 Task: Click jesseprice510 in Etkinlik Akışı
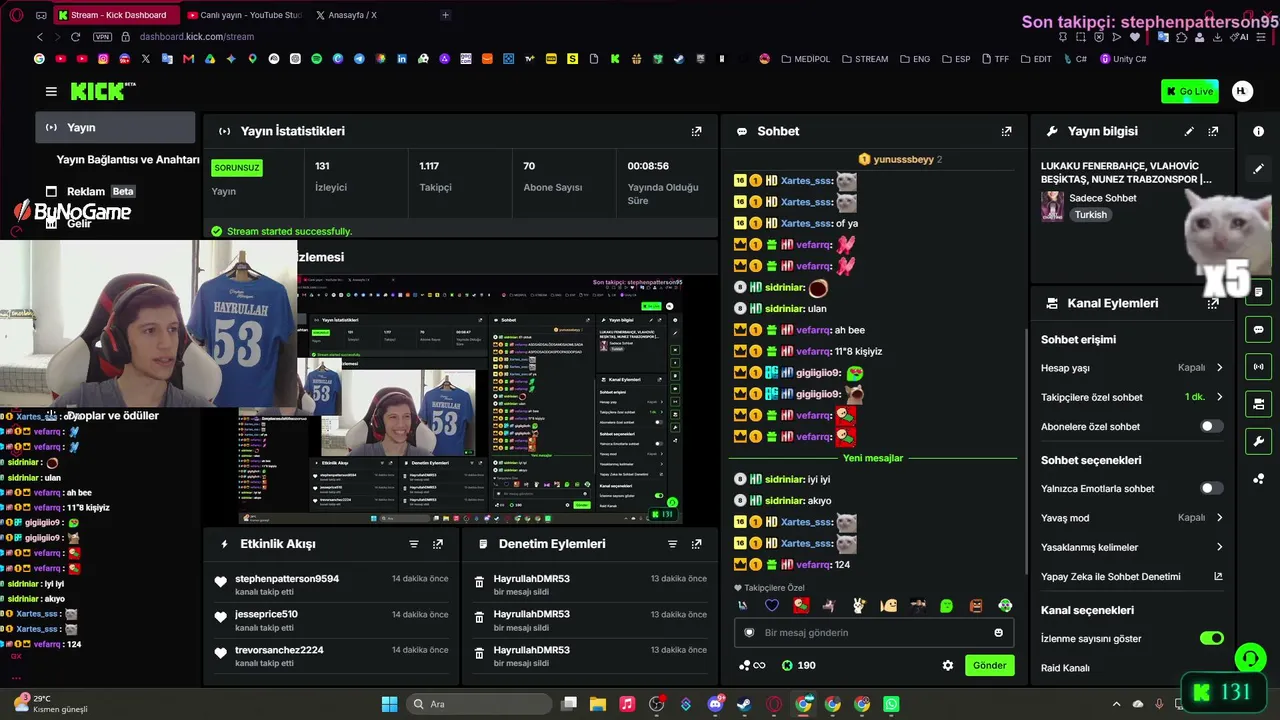(x=266, y=615)
